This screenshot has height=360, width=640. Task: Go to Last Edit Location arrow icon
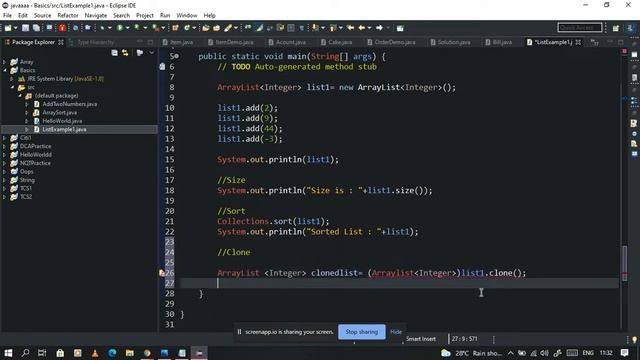coord(350,28)
